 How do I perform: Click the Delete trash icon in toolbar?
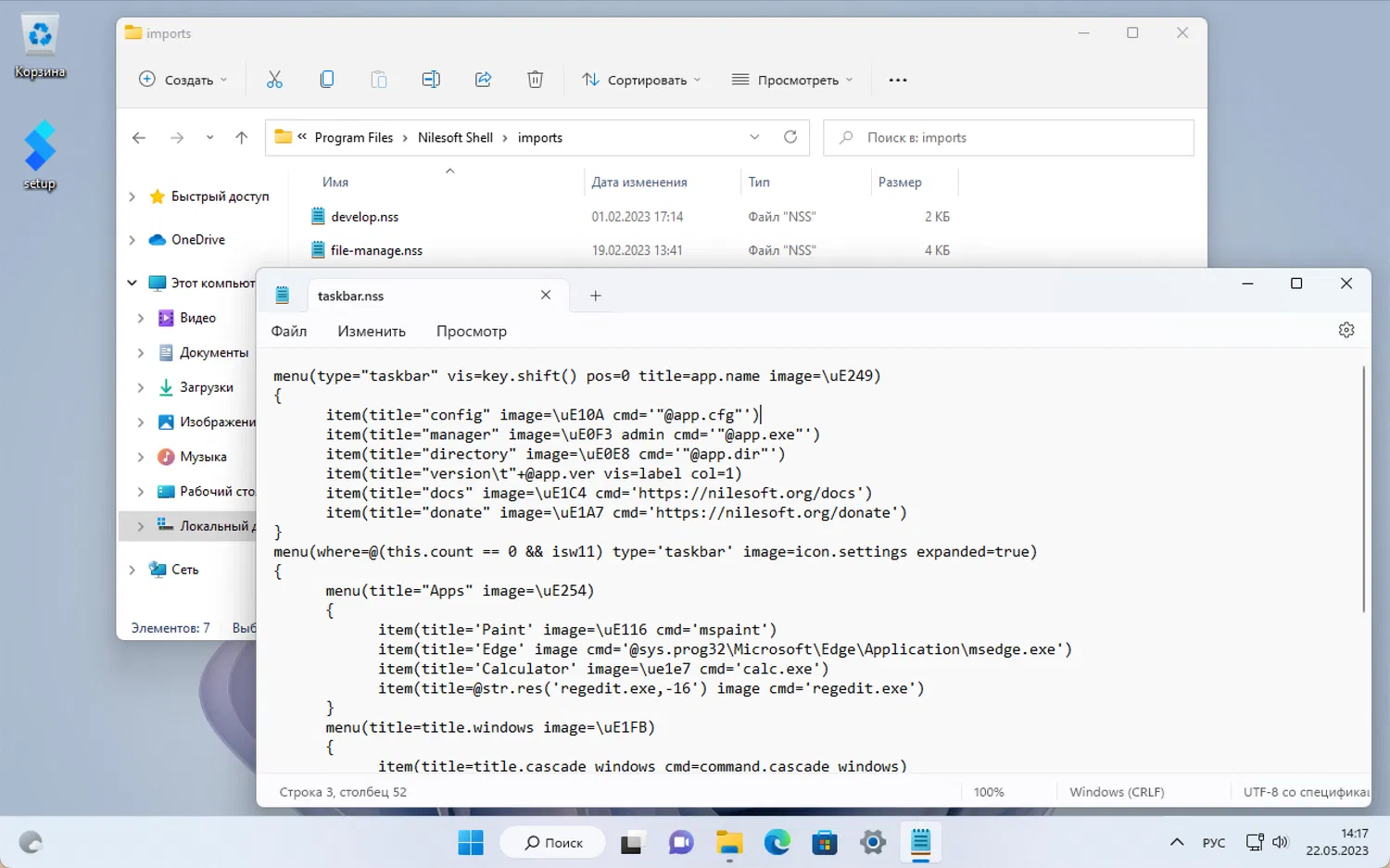coord(535,80)
